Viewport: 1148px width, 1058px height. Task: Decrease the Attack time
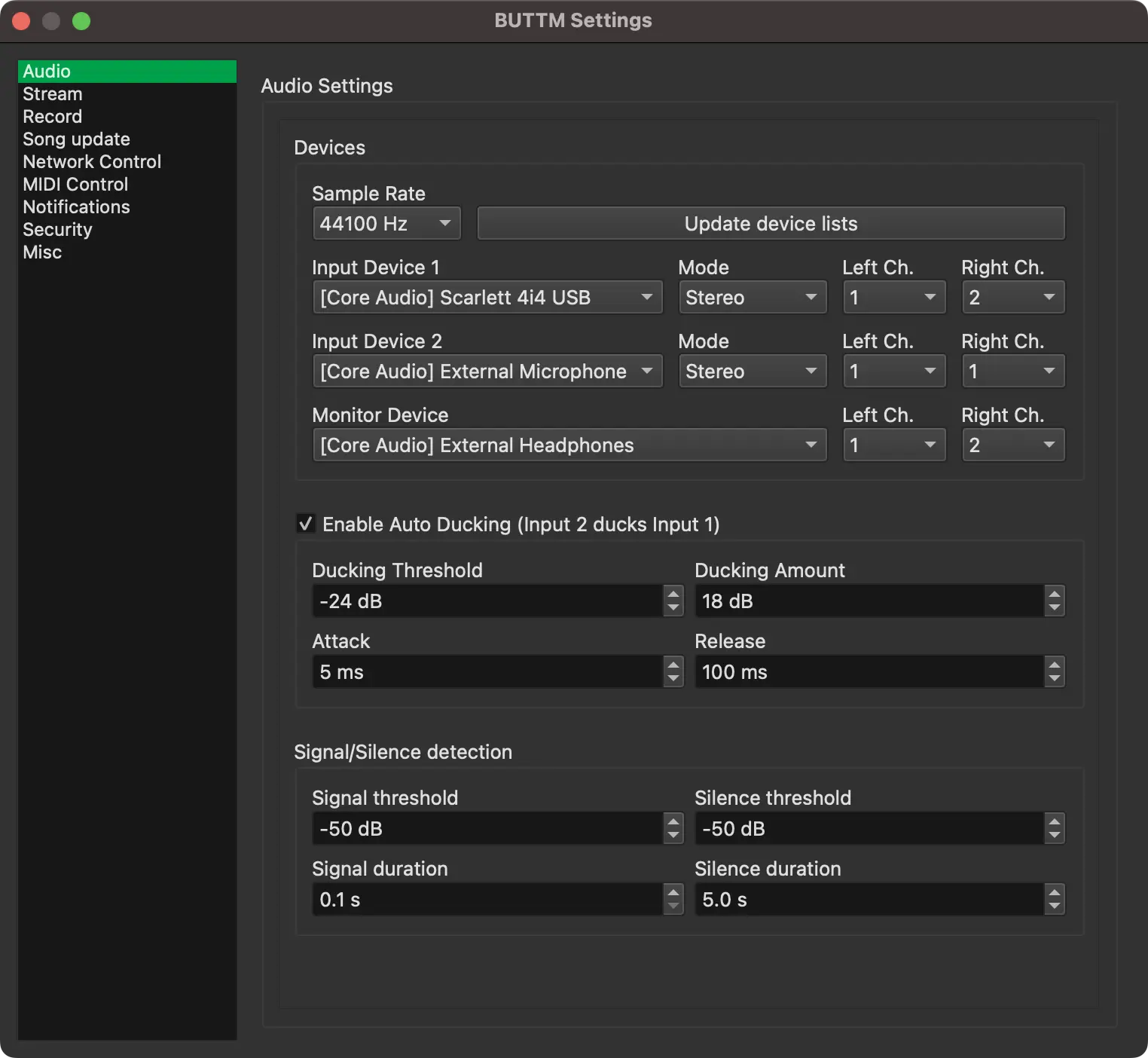click(x=673, y=677)
